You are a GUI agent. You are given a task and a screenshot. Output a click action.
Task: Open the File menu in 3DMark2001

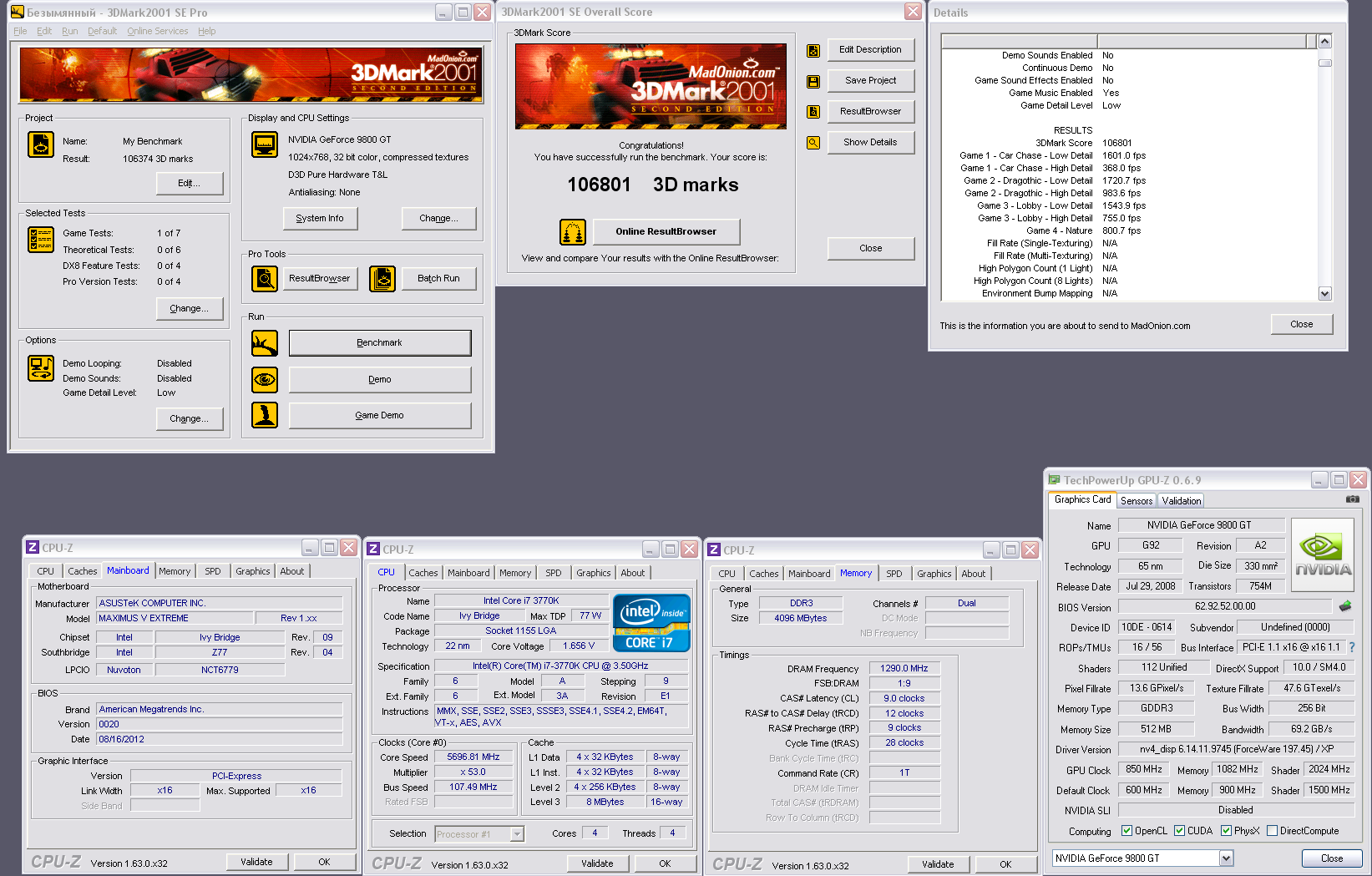pyautogui.click(x=20, y=32)
